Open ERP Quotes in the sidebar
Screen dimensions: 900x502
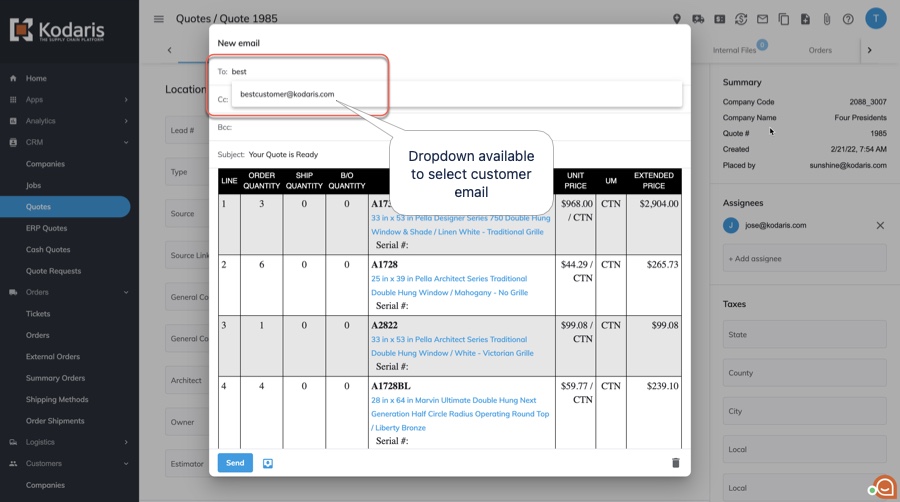(46, 228)
